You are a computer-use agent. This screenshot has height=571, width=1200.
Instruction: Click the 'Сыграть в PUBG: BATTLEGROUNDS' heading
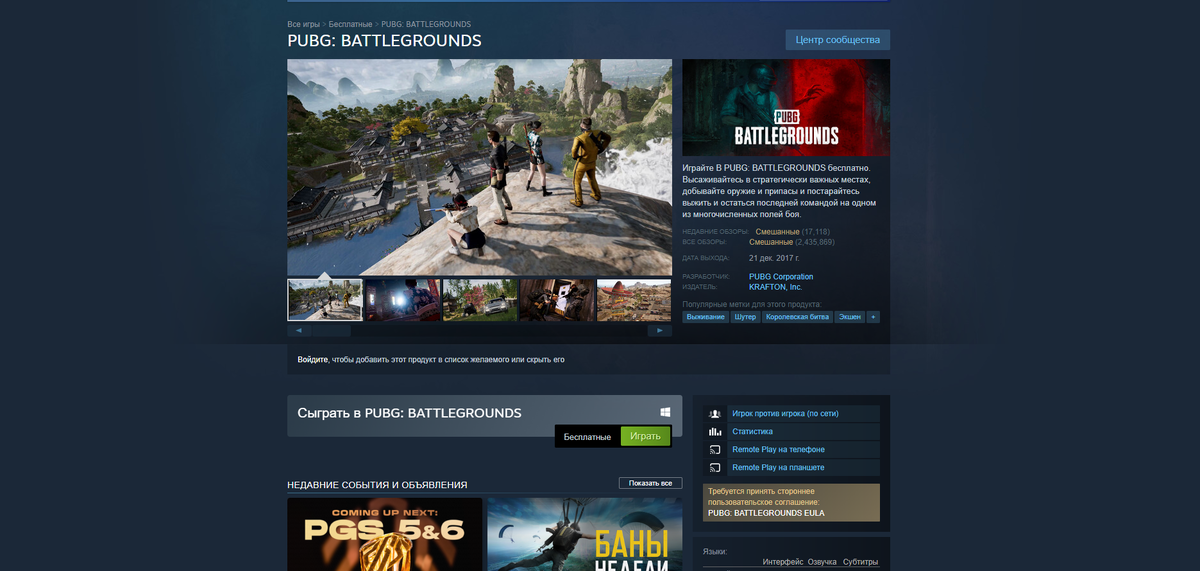click(409, 413)
